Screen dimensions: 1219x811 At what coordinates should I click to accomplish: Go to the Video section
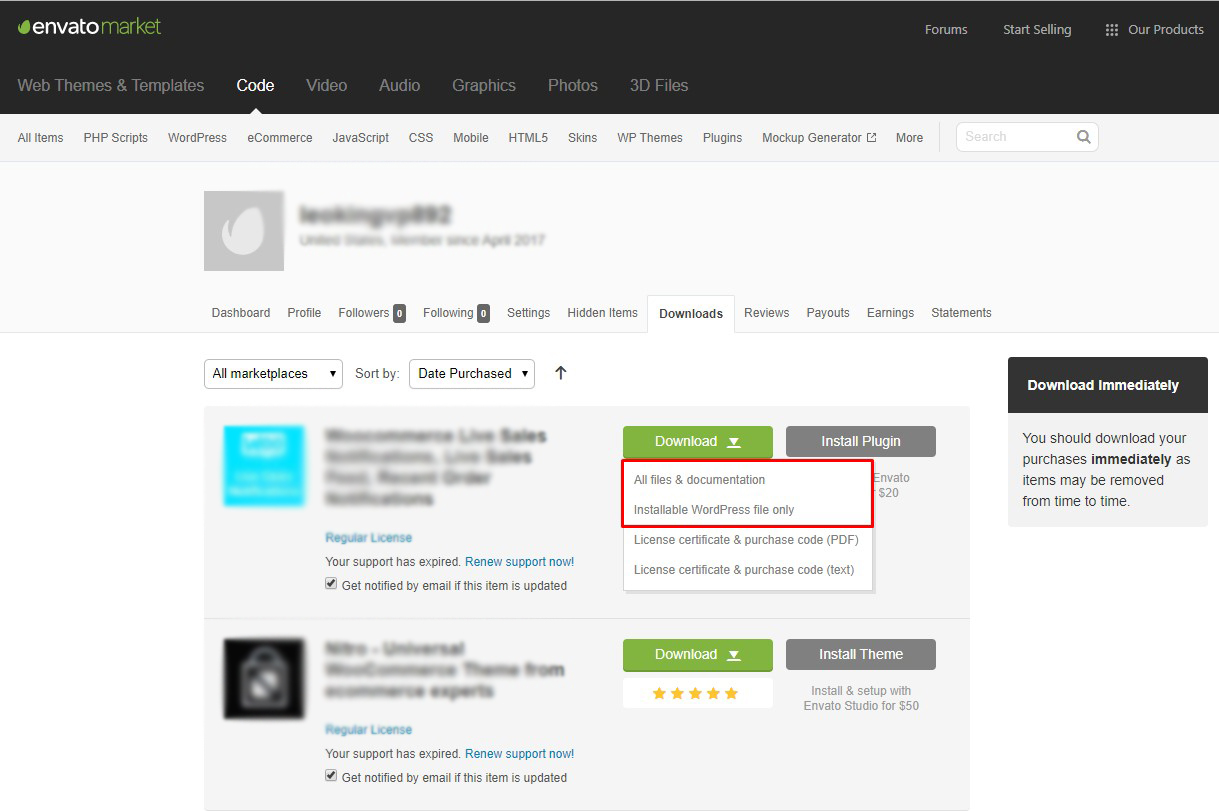pos(326,86)
